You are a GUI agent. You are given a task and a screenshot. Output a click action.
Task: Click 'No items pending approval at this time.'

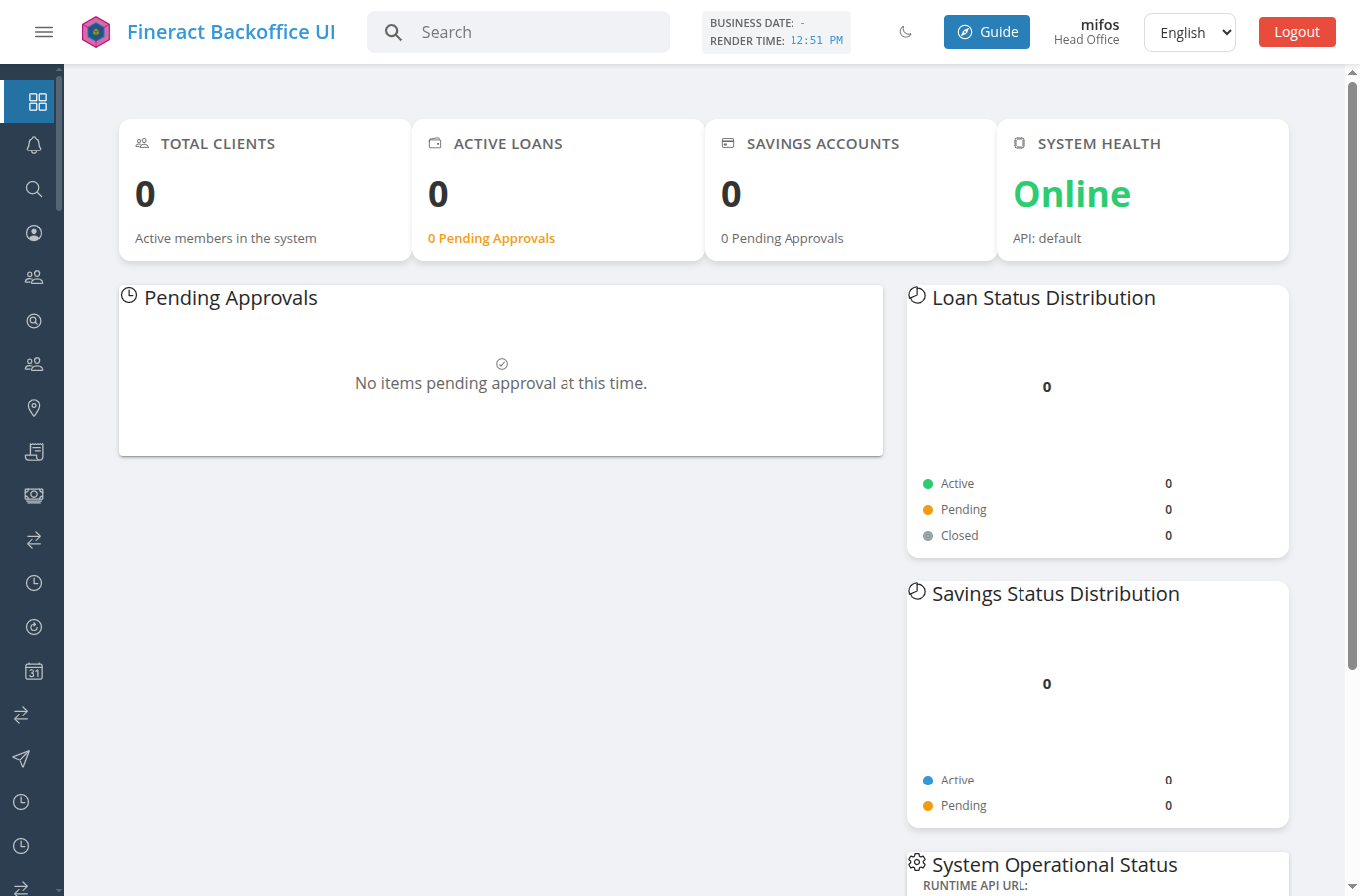click(x=501, y=383)
